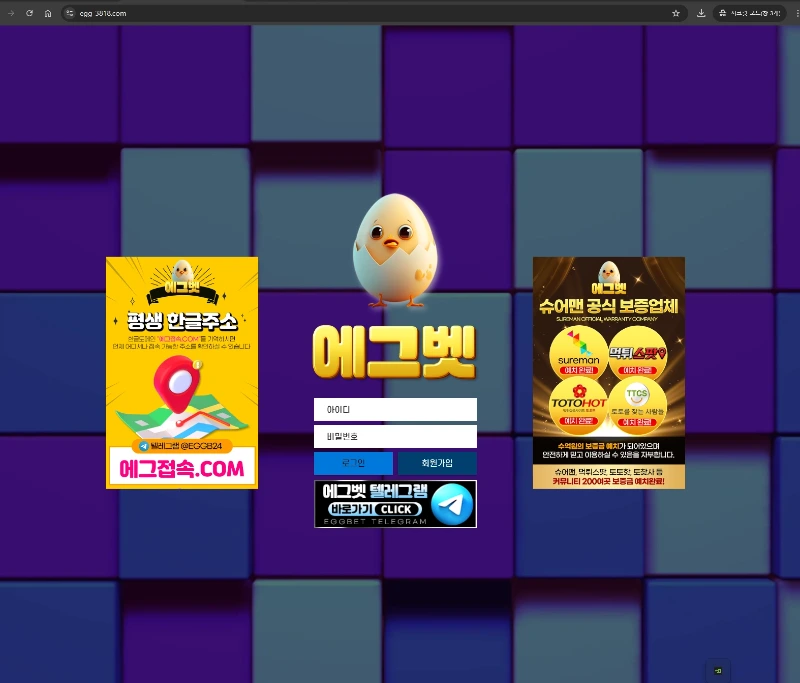Click the TTCS badge on right banner
The width and height of the screenshot is (800, 683).
(x=637, y=403)
